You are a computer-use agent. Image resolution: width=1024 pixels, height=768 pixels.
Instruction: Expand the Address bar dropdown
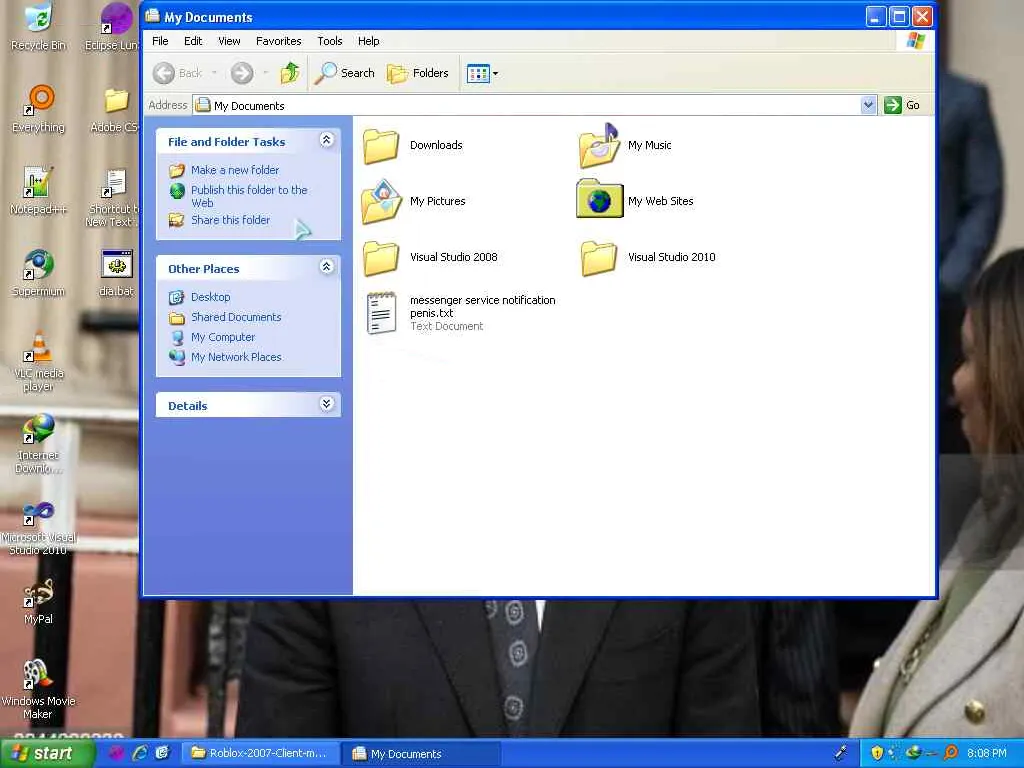point(868,105)
